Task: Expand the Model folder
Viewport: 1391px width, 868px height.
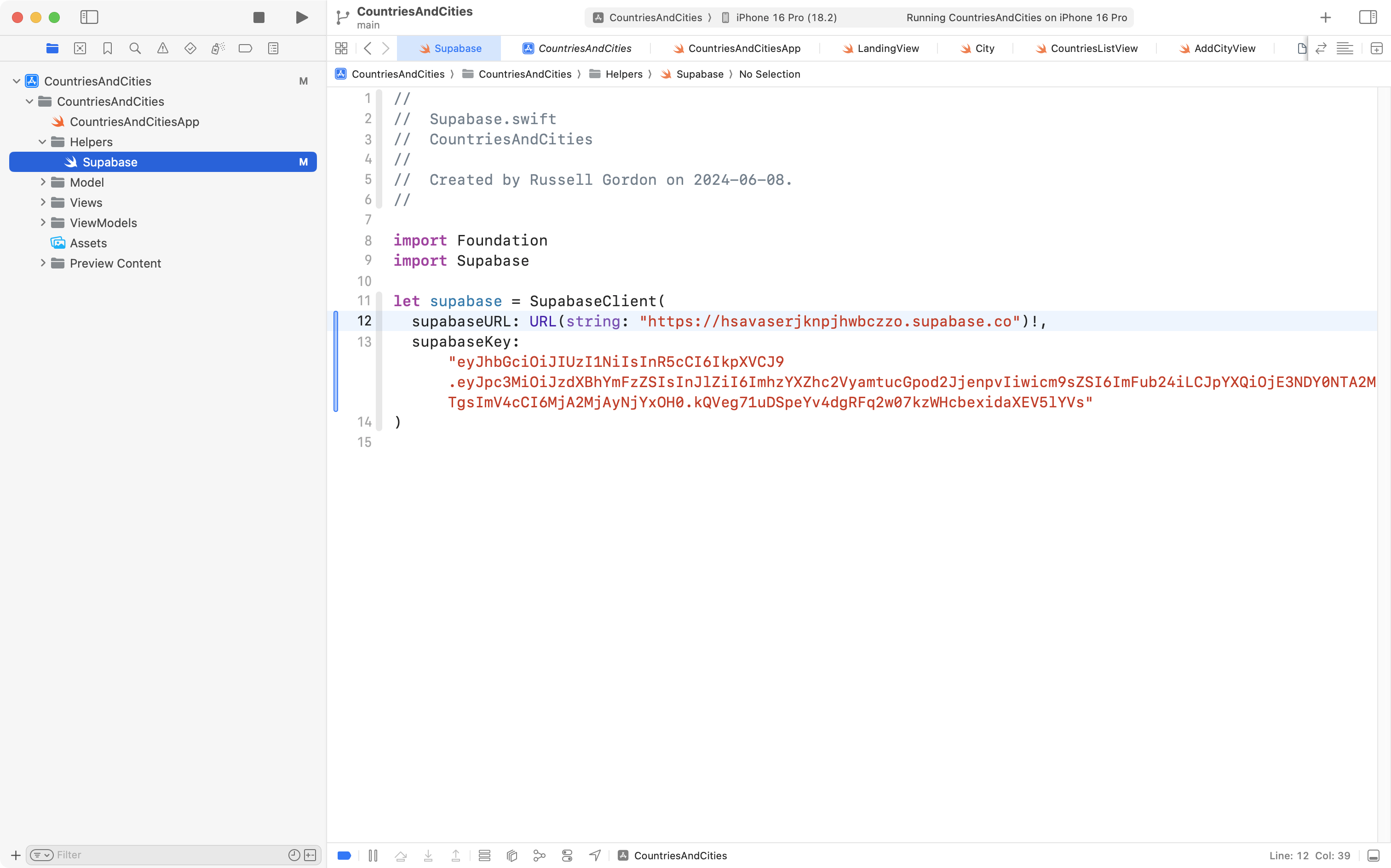Action: coord(43,182)
